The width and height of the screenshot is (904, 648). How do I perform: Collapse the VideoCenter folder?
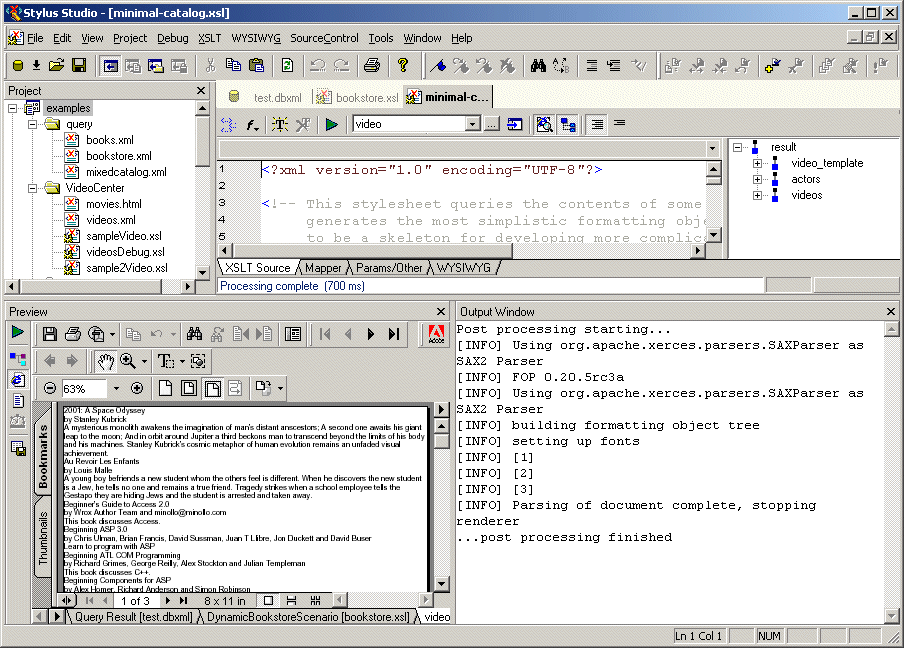[x=32, y=188]
